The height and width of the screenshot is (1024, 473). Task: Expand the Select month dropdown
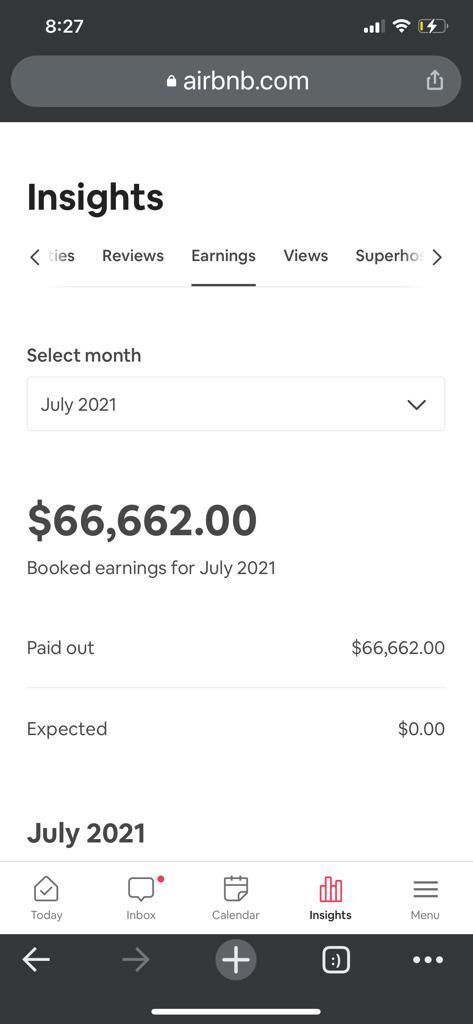click(x=236, y=404)
